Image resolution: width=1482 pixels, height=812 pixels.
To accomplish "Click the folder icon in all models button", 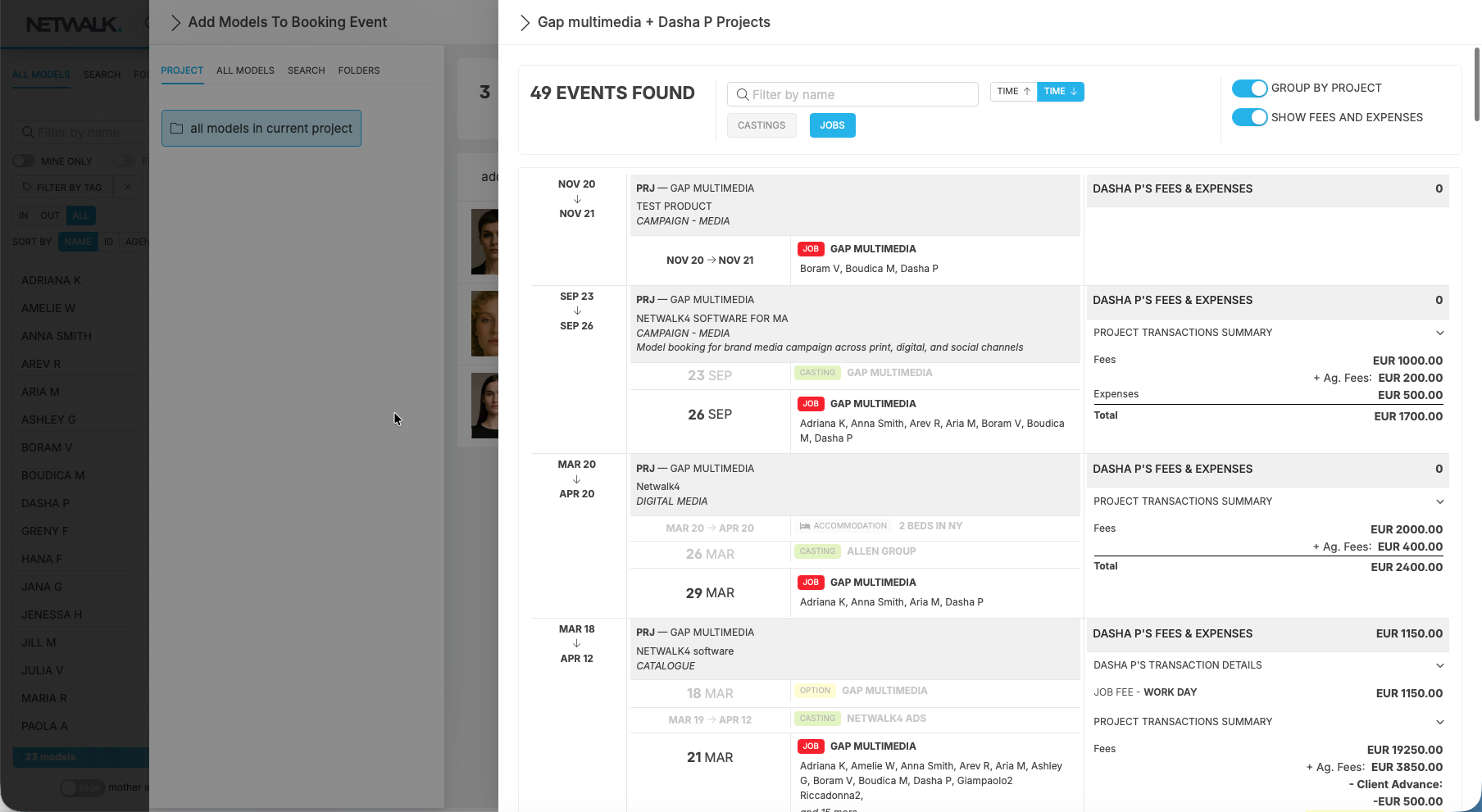I will pyautogui.click(x=176, y=129).
